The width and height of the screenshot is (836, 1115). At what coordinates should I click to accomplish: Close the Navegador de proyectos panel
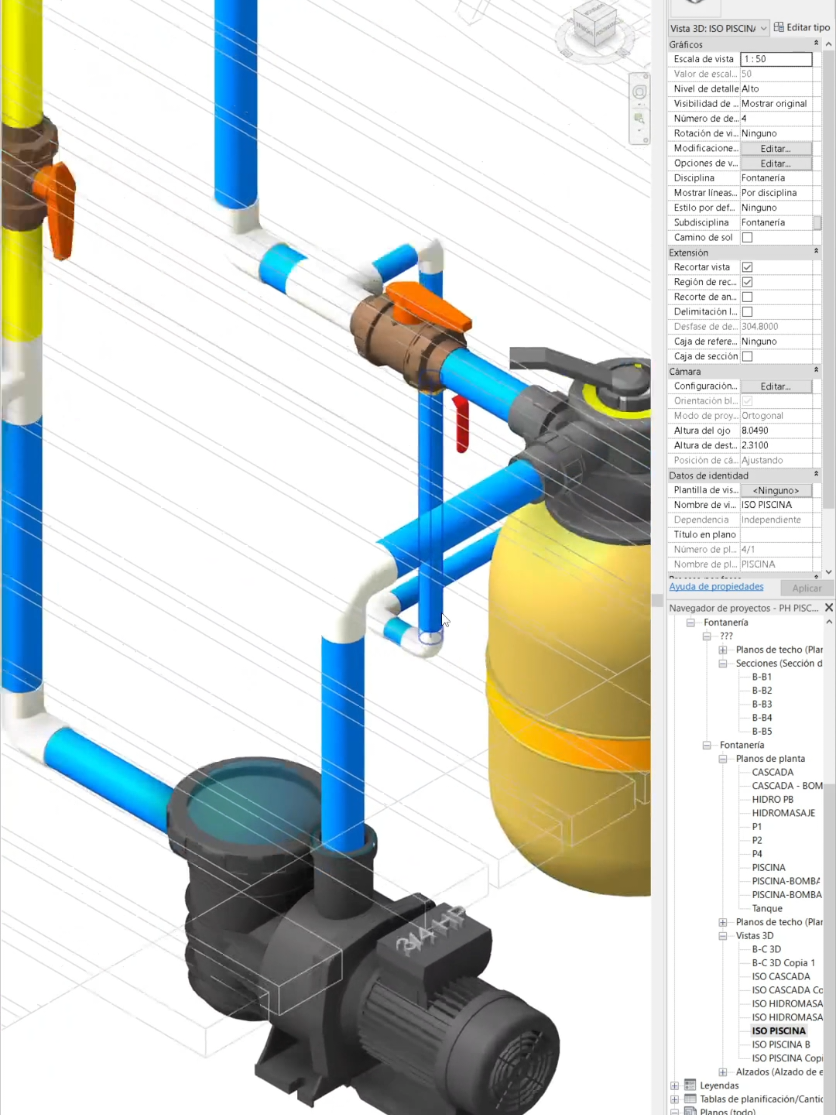(828, 608)
